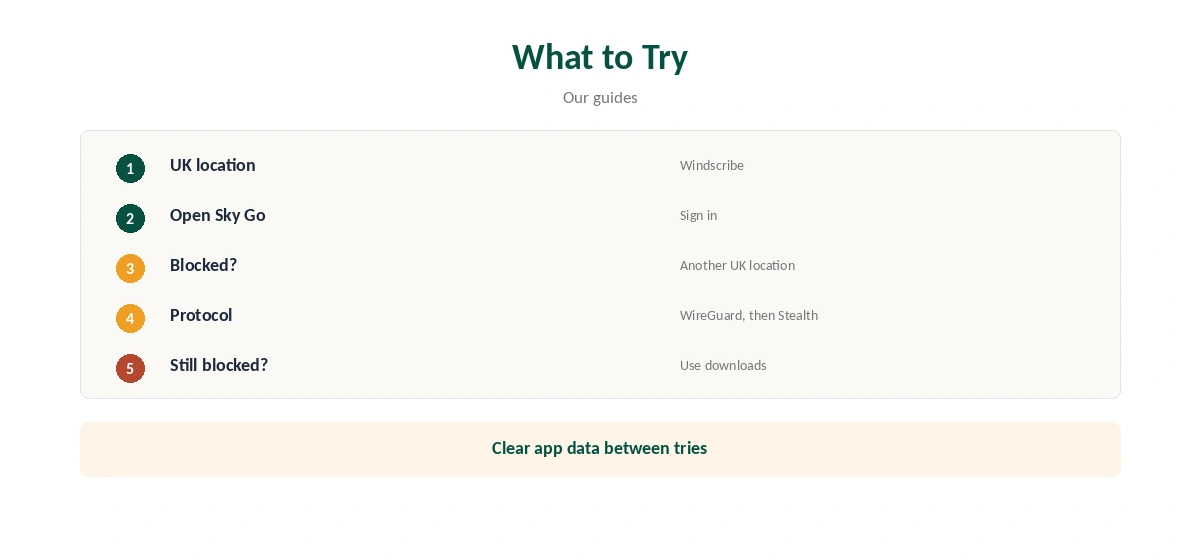Click the 'Clear app data between tries' banner
Viewport: 1200px width, 560px height.
pos(600,448)
